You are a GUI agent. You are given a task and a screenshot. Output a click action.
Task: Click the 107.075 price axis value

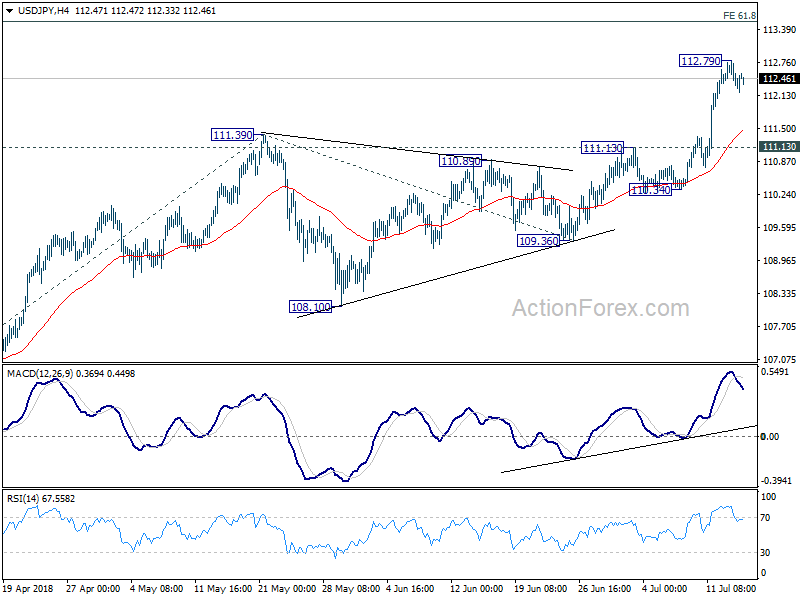pos(779,359)
